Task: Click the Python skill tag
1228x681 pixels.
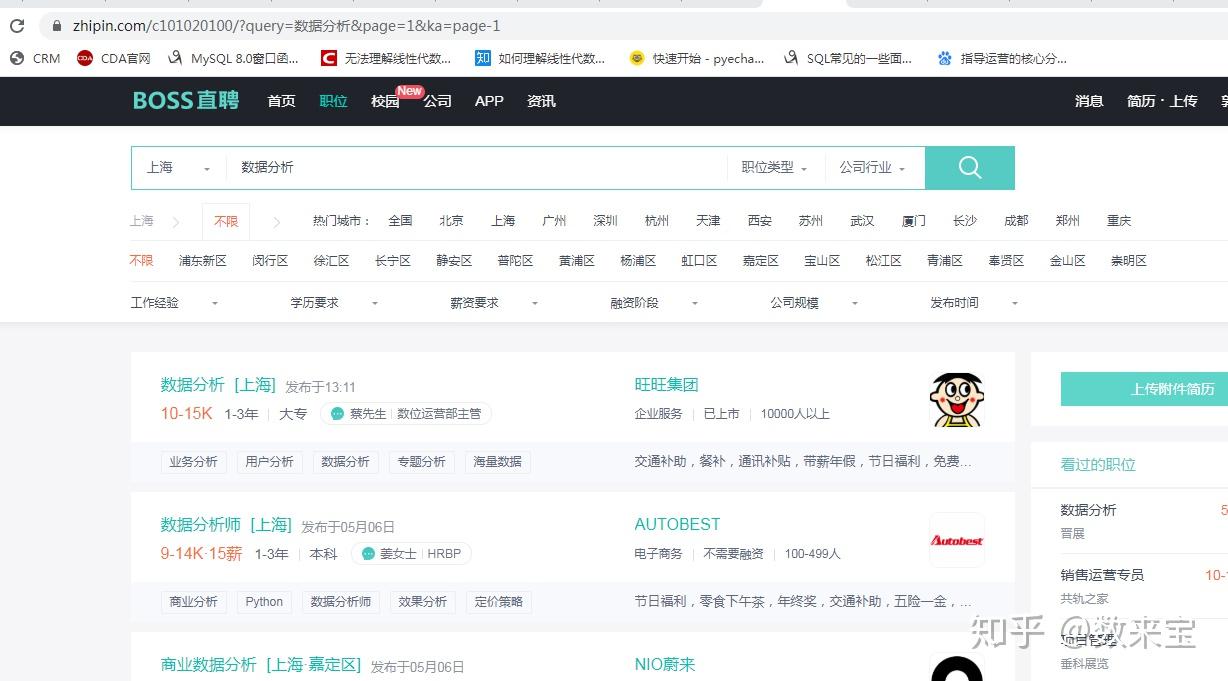Action: 264,601
